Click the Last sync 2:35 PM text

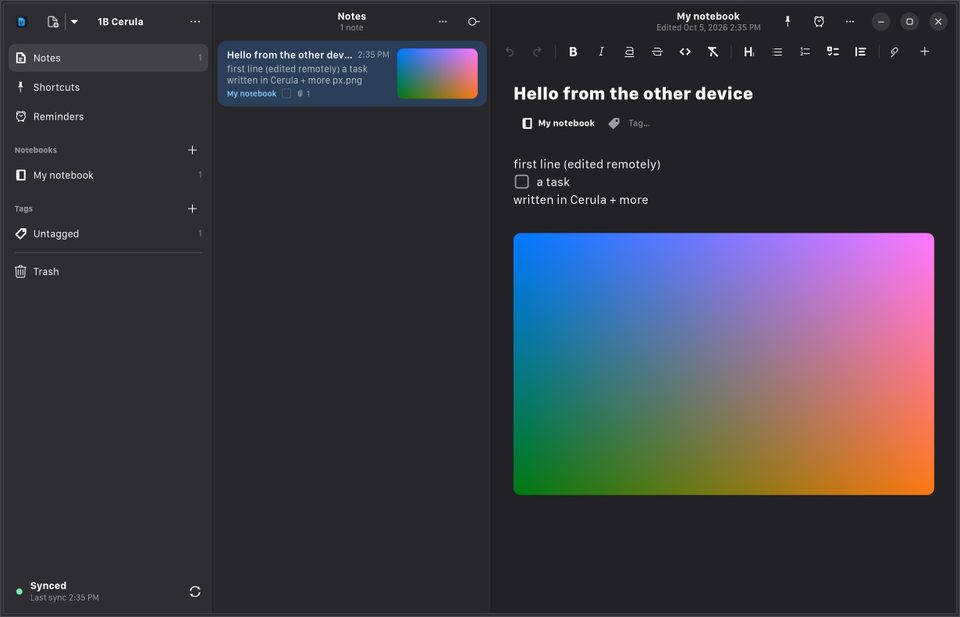pyautogui.click(x=65, y=597)
